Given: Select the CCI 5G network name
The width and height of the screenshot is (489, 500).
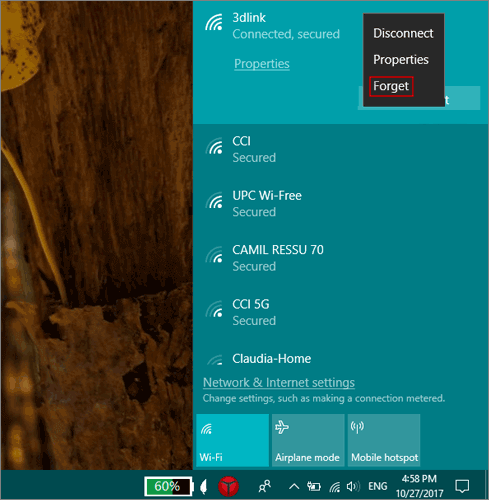Looking at the screenshot, I should point(251,304).
